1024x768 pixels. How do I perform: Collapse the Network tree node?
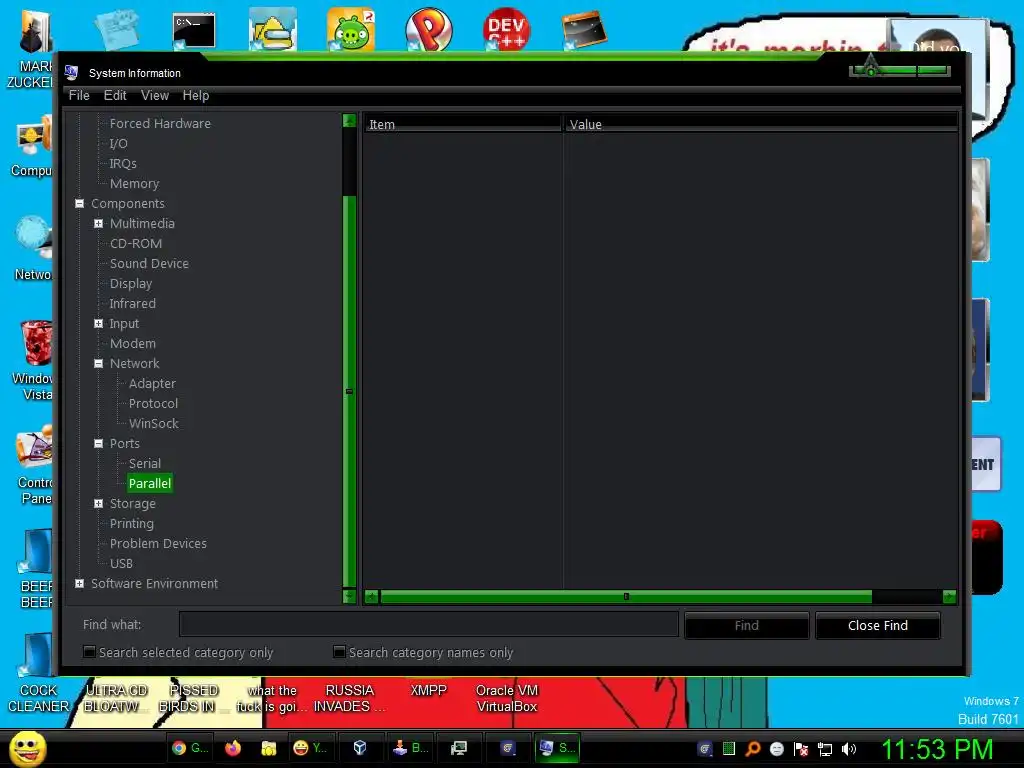point(99,364)
